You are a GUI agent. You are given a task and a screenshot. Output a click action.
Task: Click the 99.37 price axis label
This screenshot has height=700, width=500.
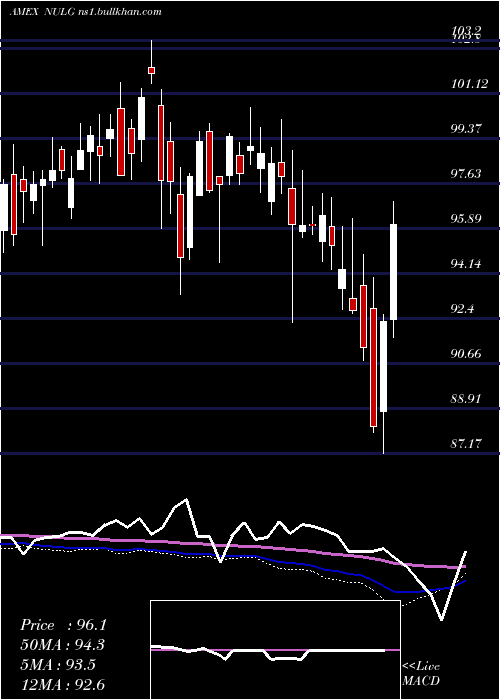point(466,129)
